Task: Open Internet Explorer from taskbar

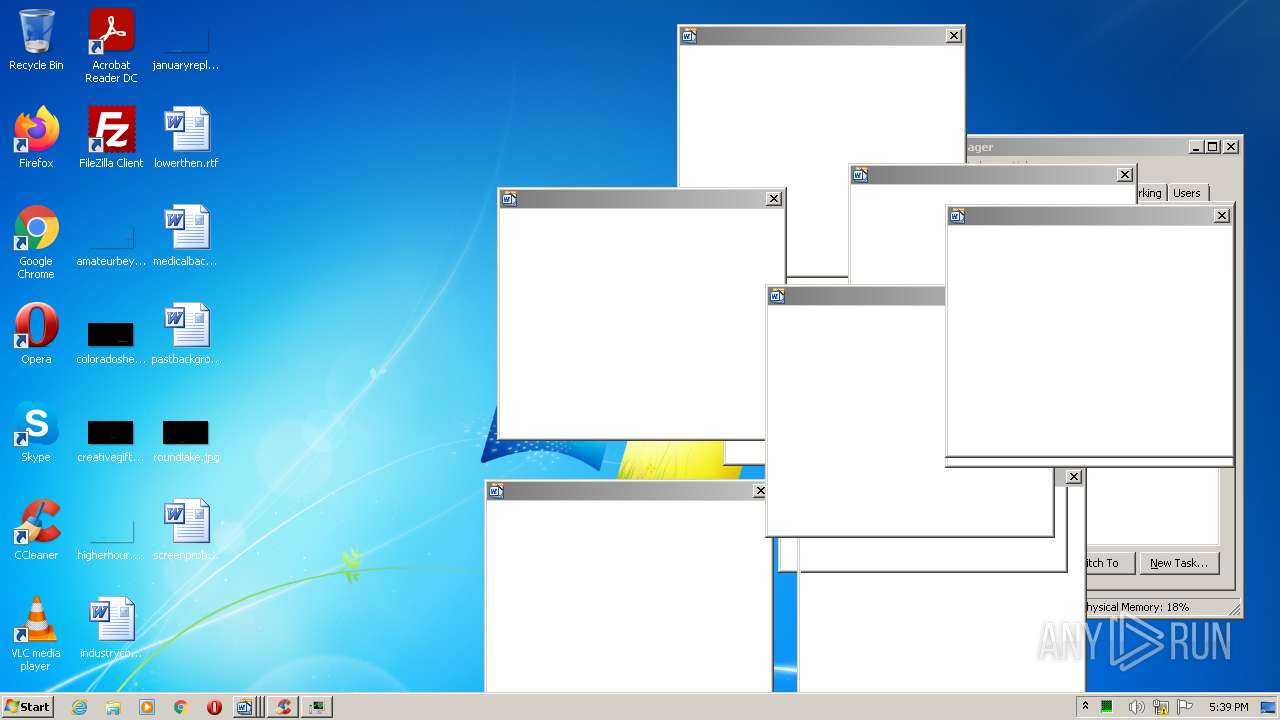Action: 79,707
